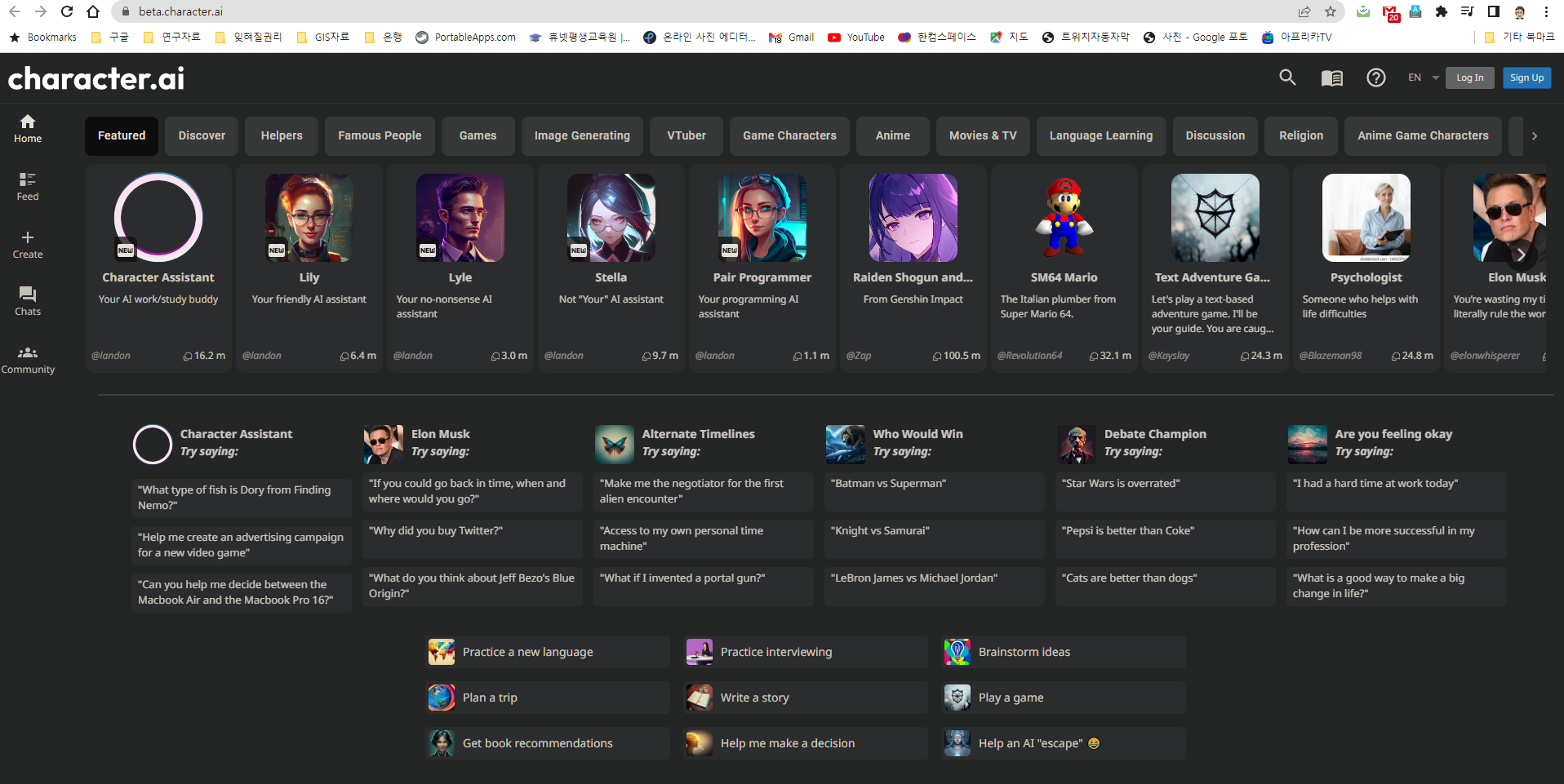Click the Practice interviewing icon
1564x784 pixels.
click(700, 652)
